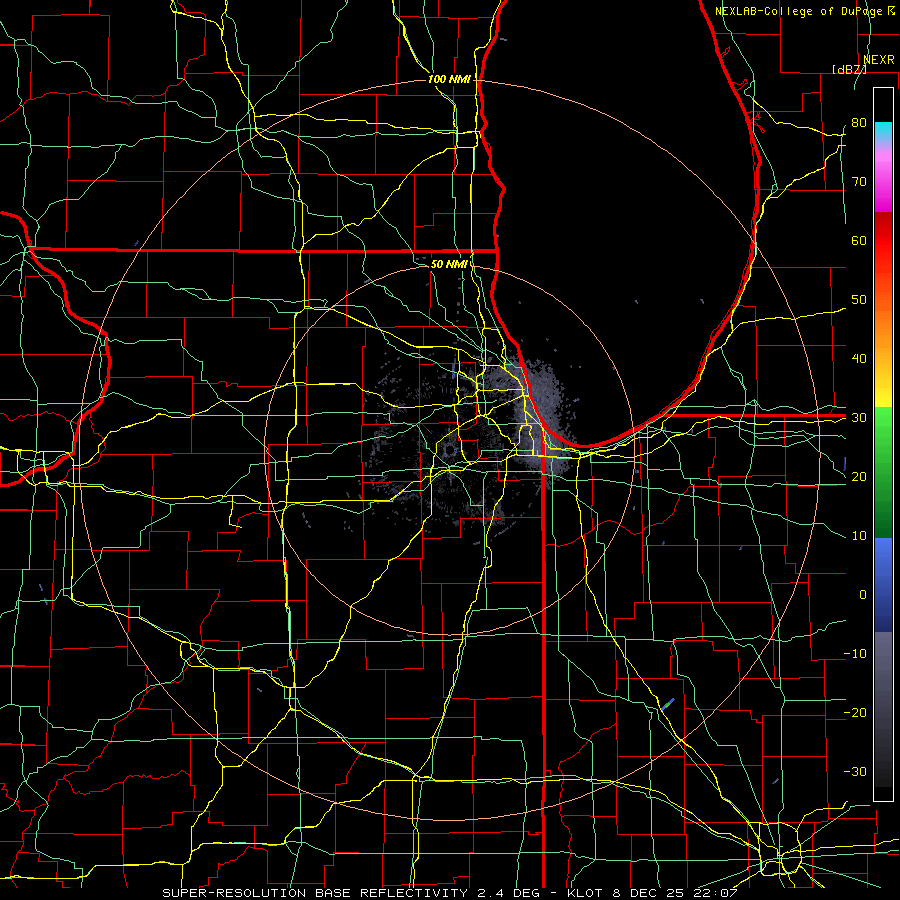Pick the blue segment of color bar

[883, 584]
